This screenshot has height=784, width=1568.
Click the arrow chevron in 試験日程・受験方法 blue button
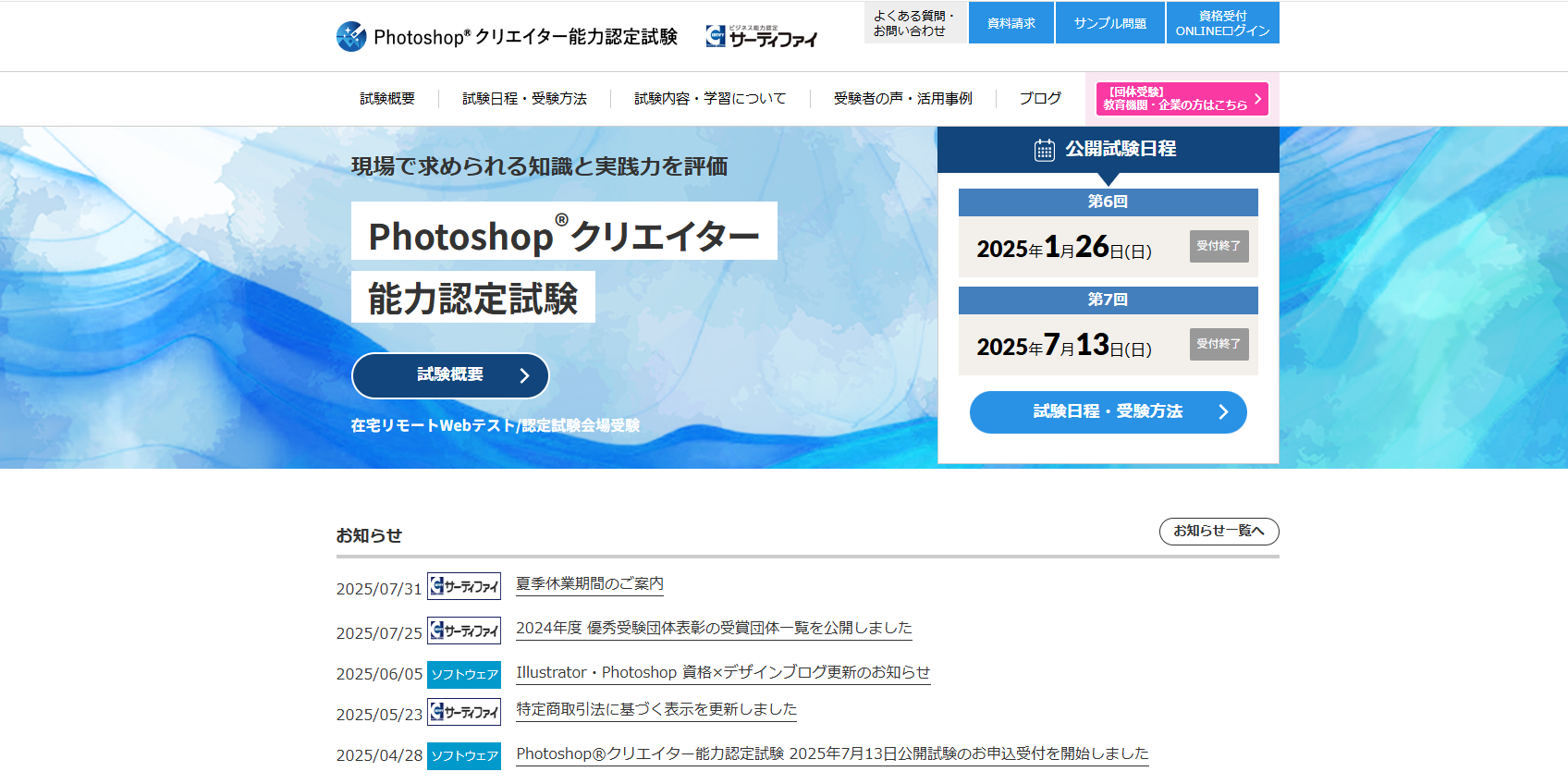1223,412
